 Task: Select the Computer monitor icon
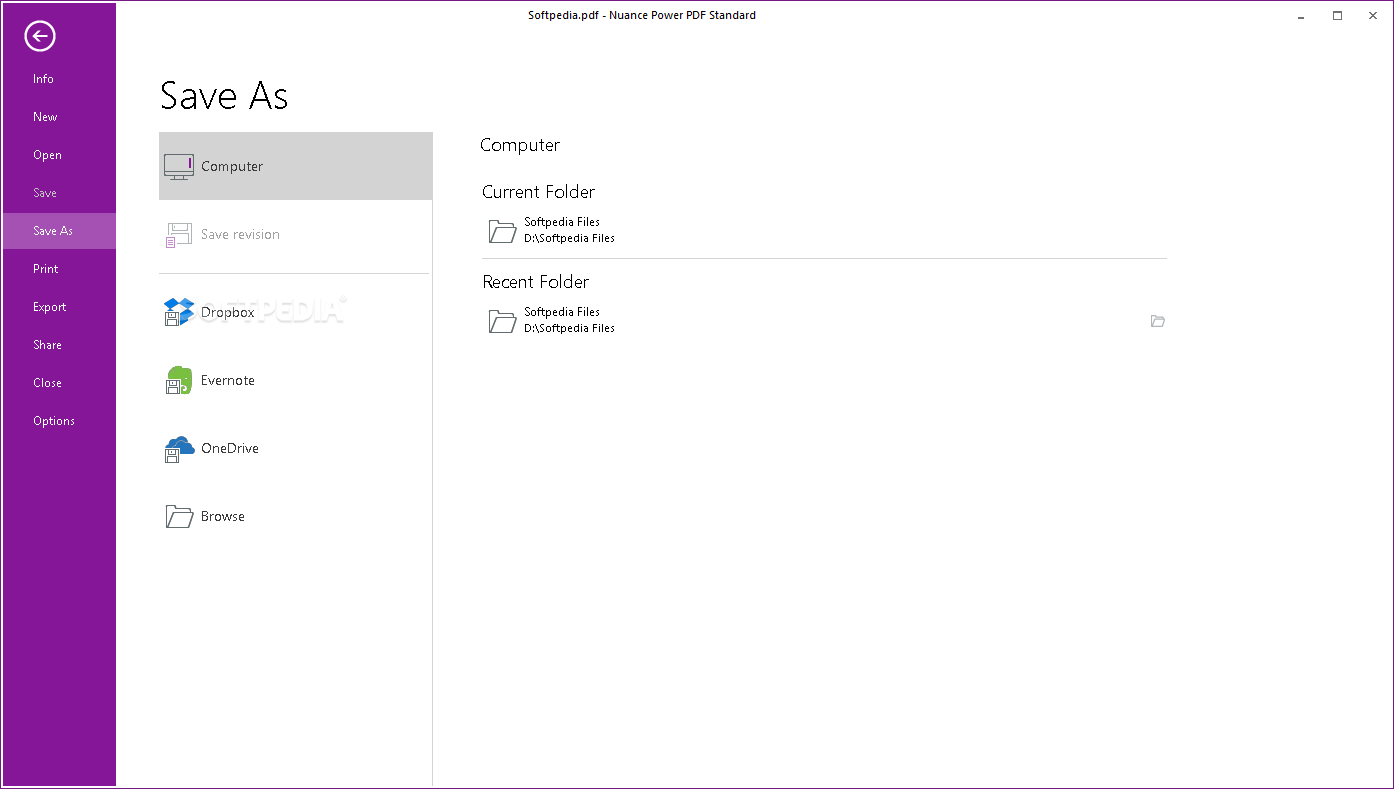[x=179, y=167]
